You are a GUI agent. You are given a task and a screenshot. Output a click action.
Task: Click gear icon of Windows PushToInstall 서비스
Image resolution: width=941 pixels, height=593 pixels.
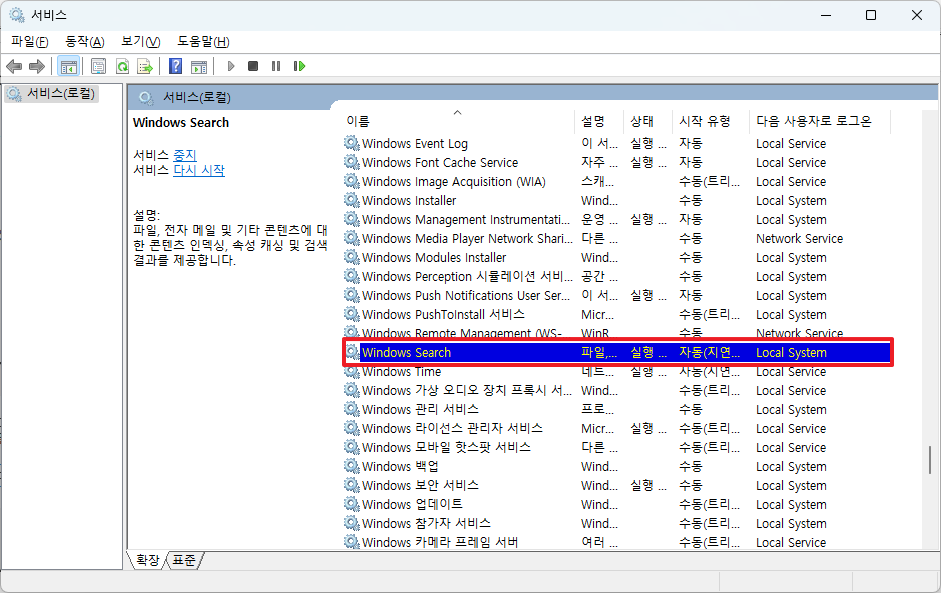tap(351, 314)
